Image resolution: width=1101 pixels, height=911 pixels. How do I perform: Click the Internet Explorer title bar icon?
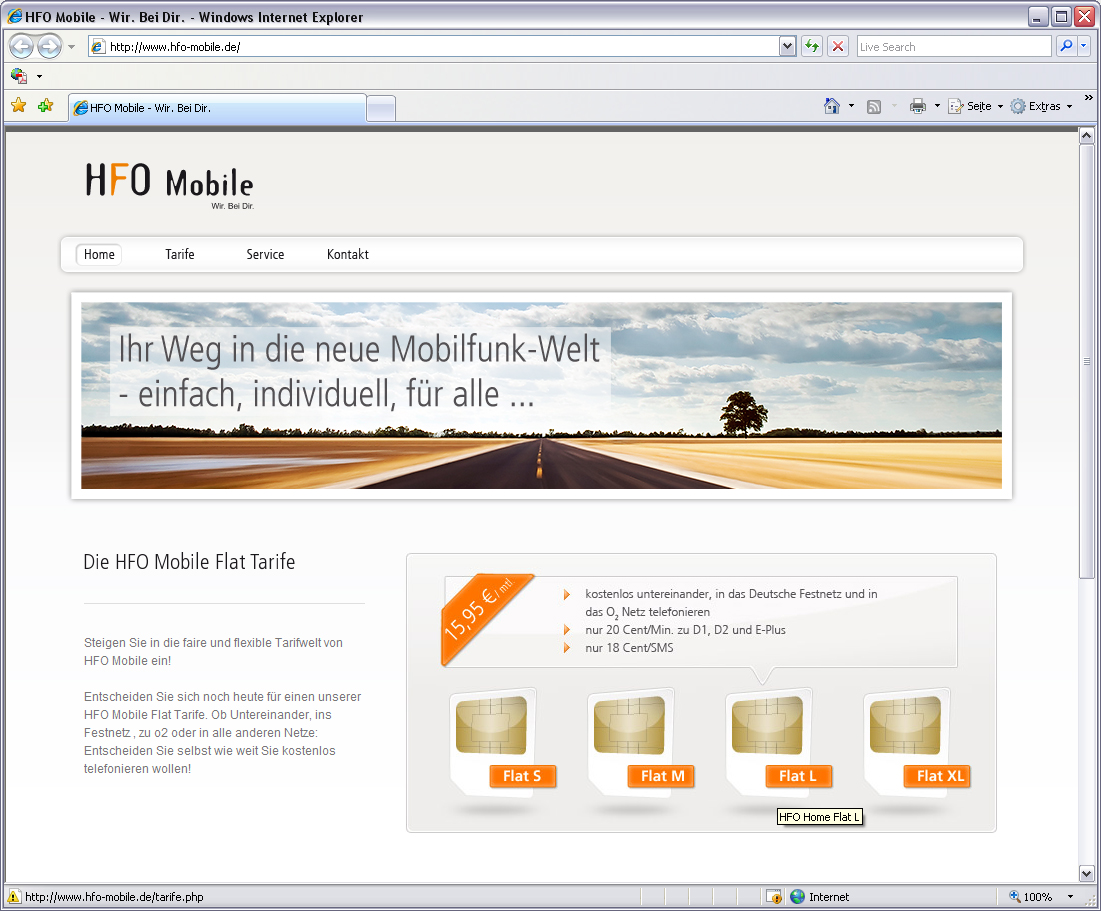pyautogui.click(x=15, y=16)
